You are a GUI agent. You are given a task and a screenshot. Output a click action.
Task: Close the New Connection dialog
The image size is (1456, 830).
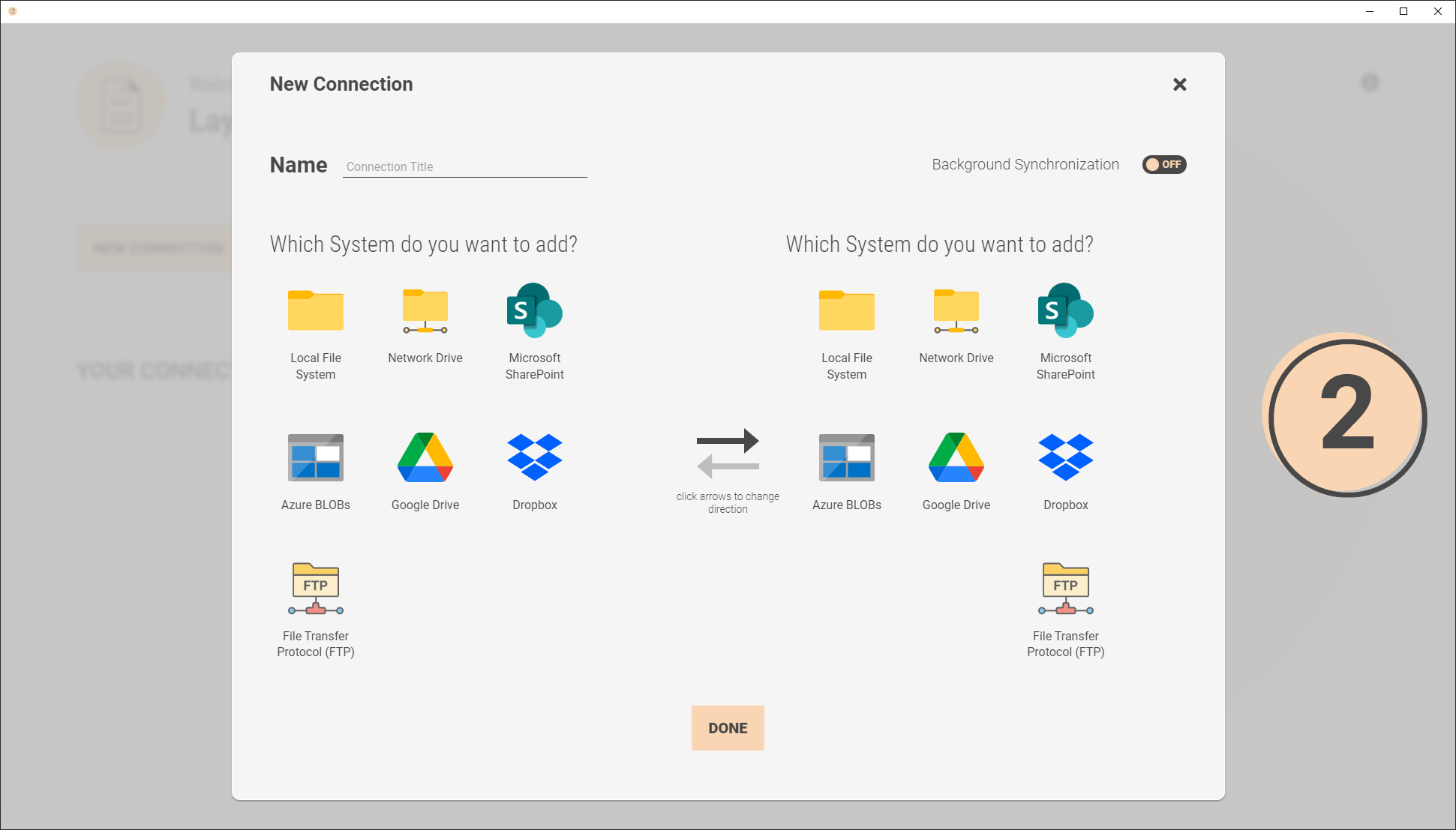pyautogui.click(x=1179, y=85)
